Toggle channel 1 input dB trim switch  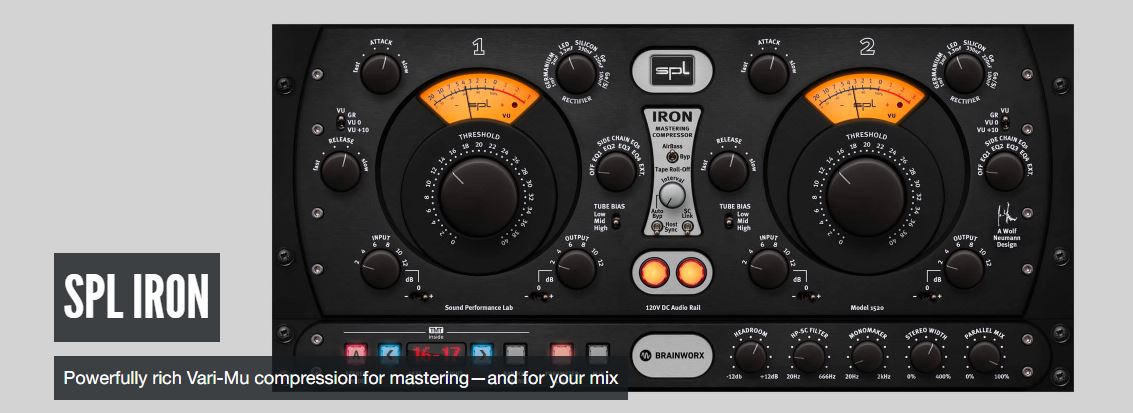point(418,296)
